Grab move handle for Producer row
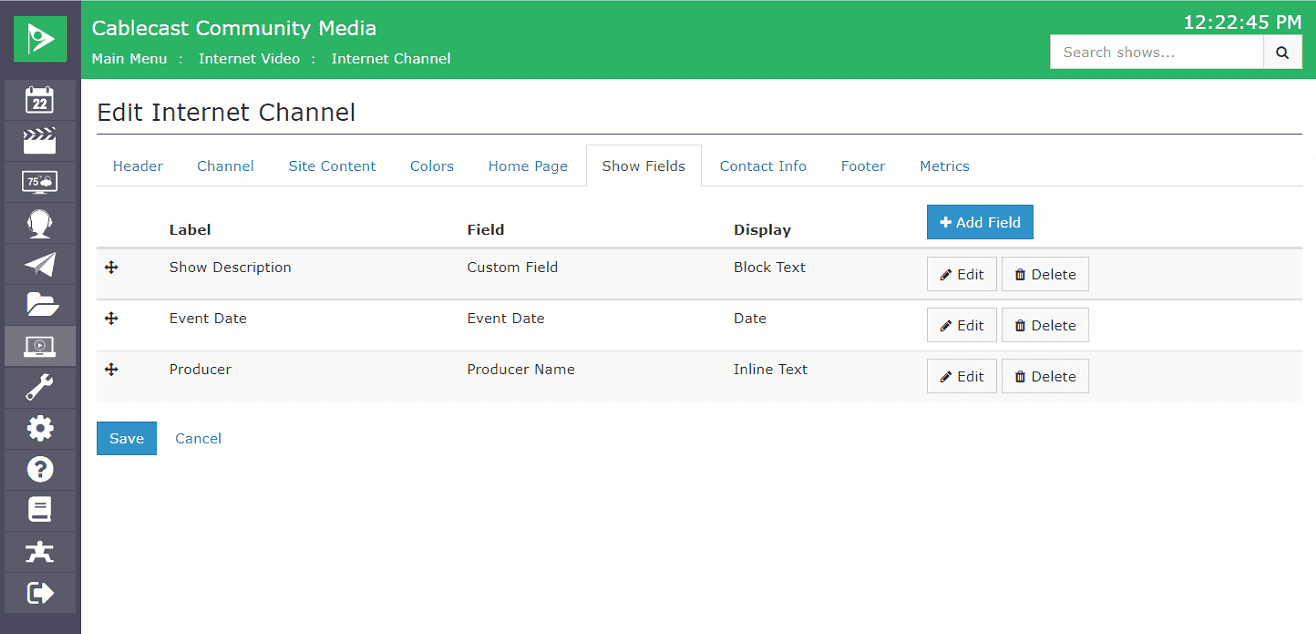The image size is (1316, 634). tap(111, 369)
